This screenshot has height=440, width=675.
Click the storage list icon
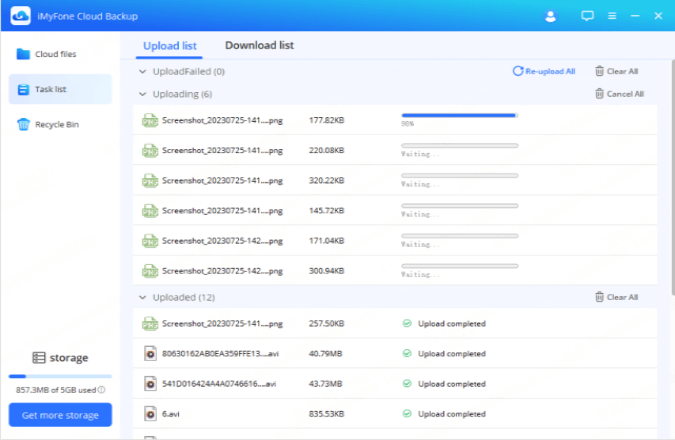(x=39, y=358)
